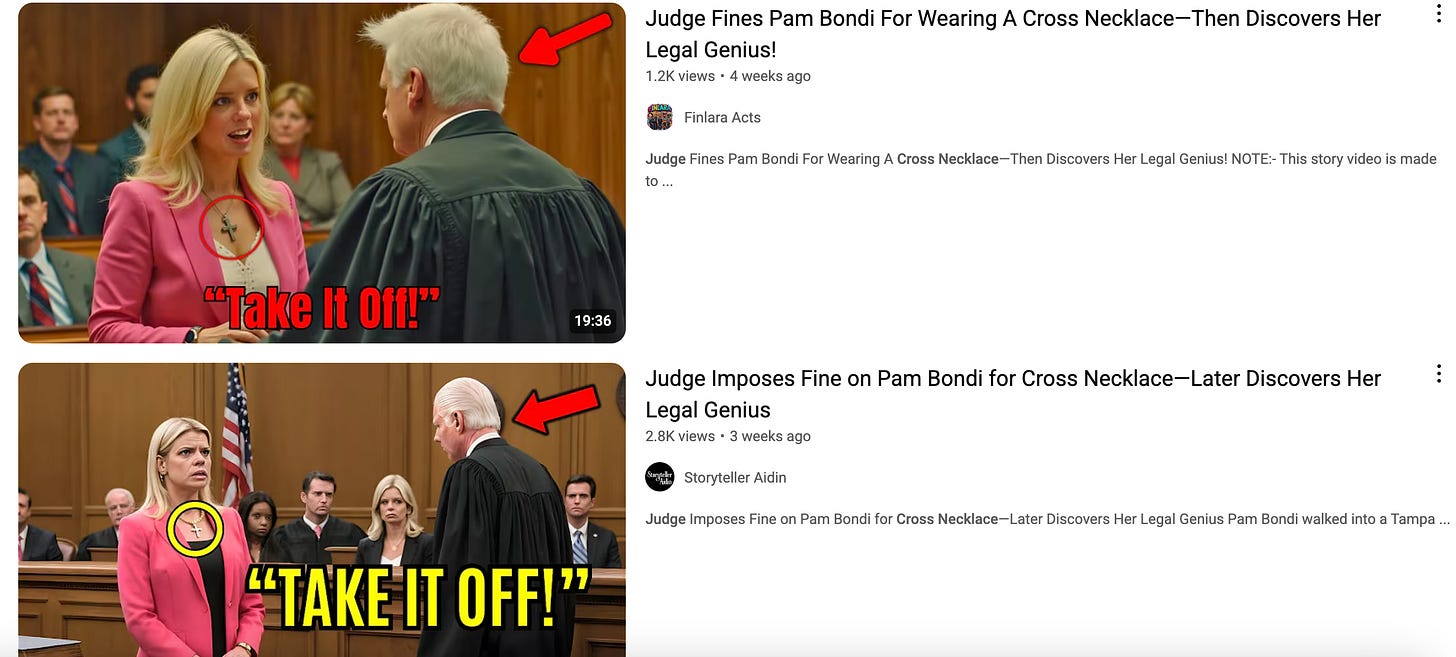The height and width of the screenshot is (657, 1456).
Task: Click the yellow-circled cross necklace in the second thumbnail
Action: point(195,528)
